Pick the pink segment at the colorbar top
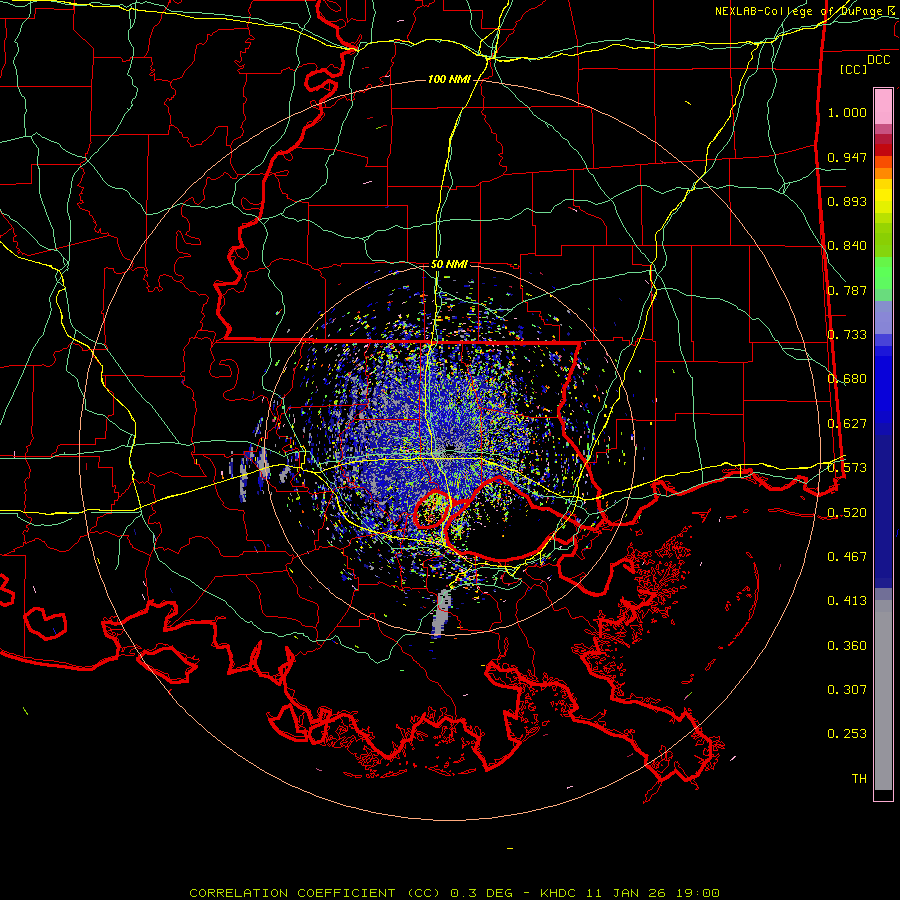The image size is (900, 900). pos(883,106)
